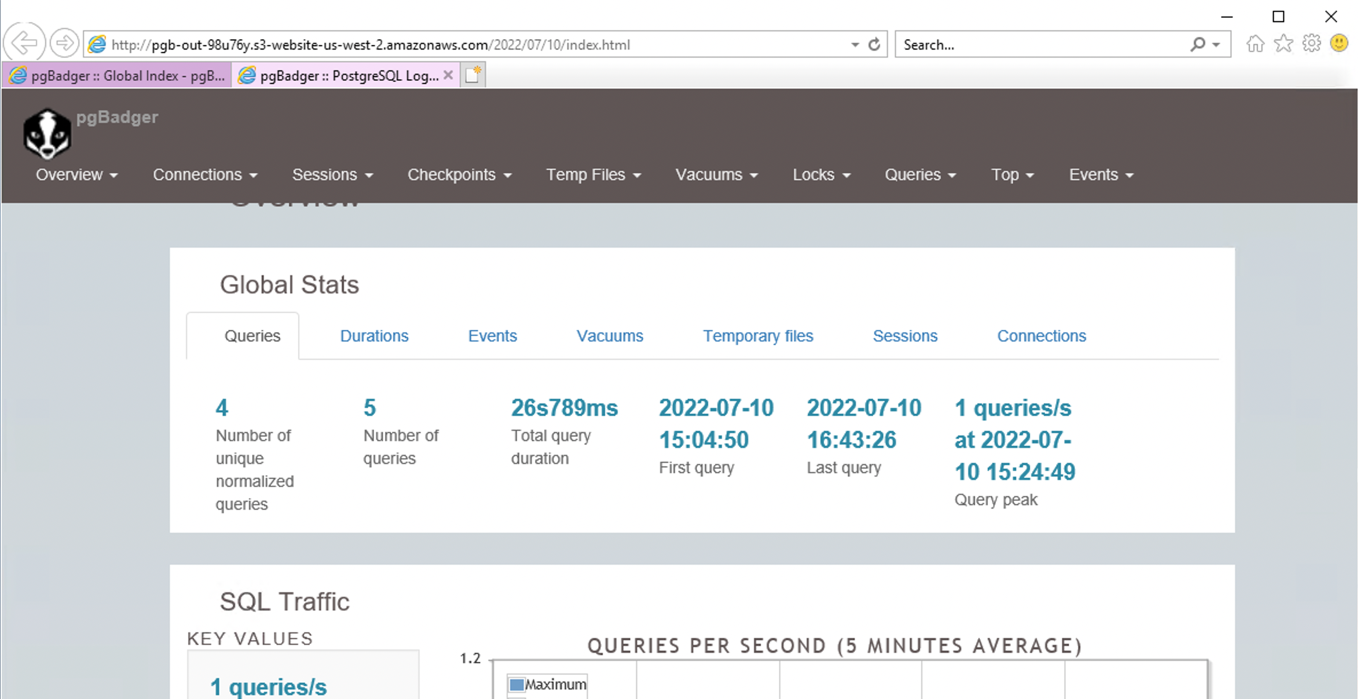Click inside the Search input box

point(1040,45)
